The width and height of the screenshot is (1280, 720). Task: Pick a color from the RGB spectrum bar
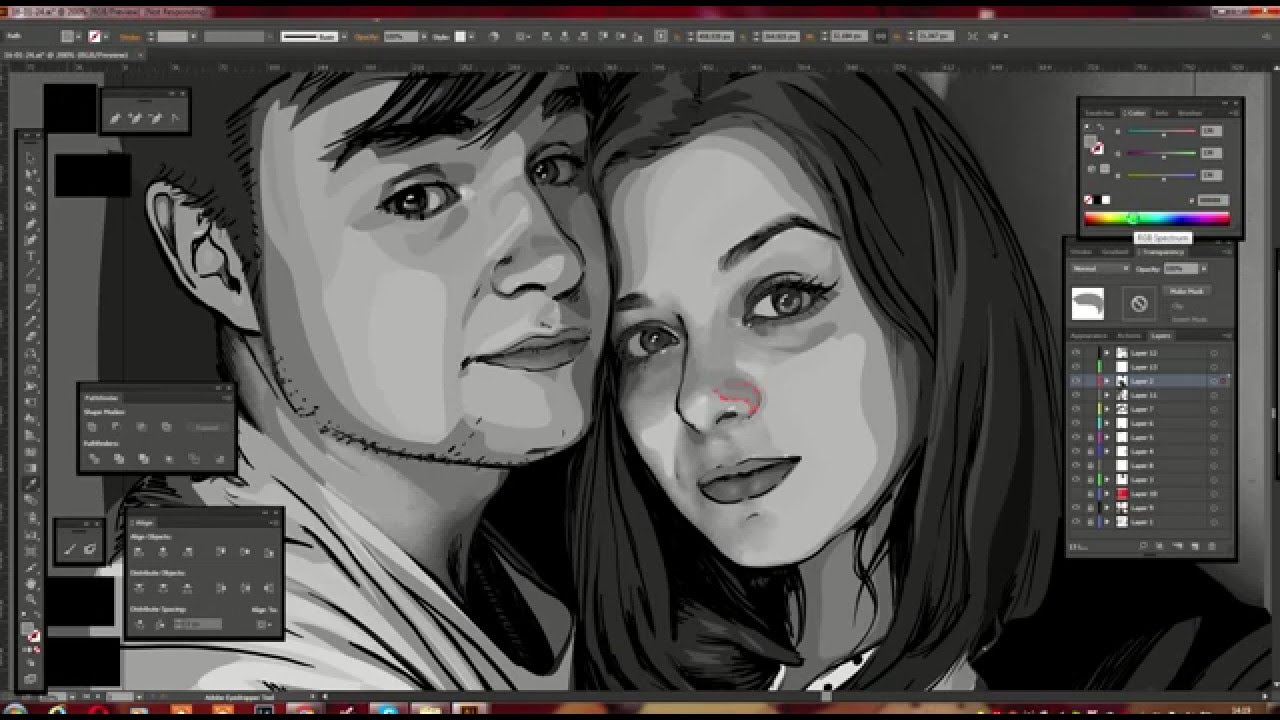1157,219
